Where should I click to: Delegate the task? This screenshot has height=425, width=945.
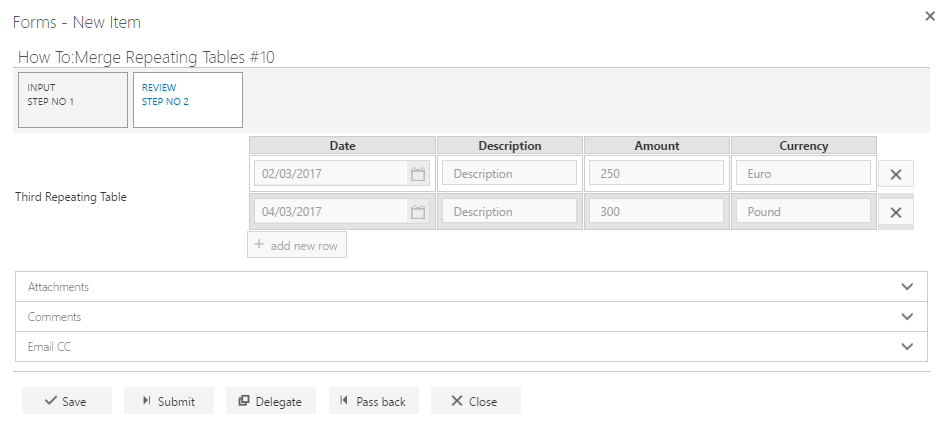point(271,401)
